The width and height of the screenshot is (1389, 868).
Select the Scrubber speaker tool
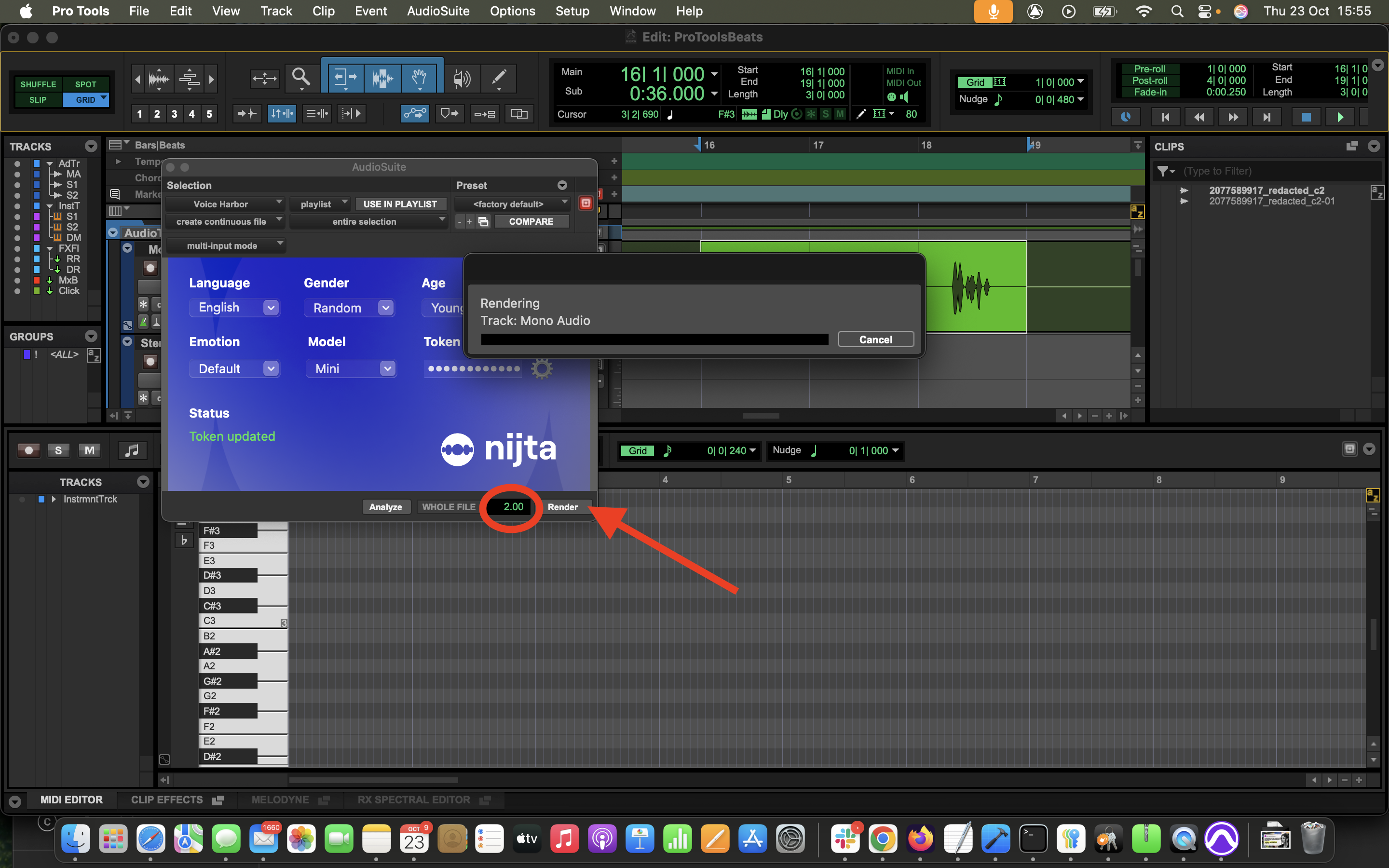(x=462, y=78)
